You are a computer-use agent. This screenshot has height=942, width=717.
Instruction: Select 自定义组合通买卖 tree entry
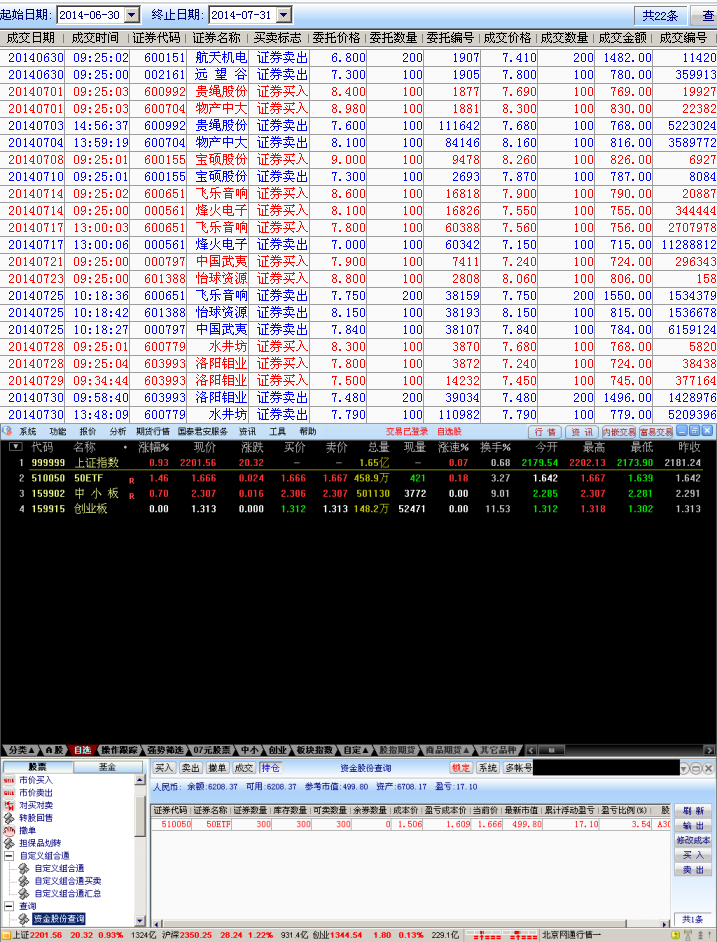[x=67, y=881]
